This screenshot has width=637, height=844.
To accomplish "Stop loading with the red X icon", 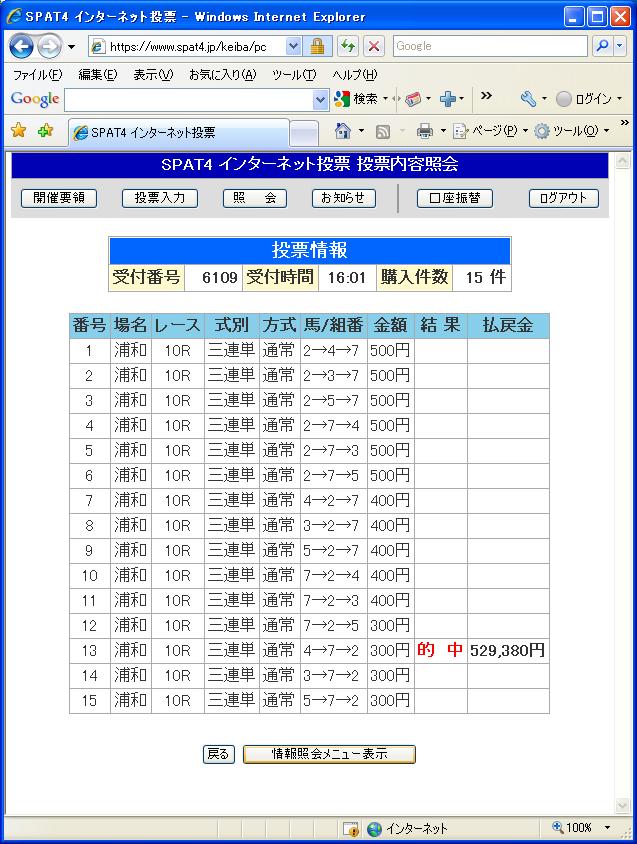I will [x=374, y=46].
